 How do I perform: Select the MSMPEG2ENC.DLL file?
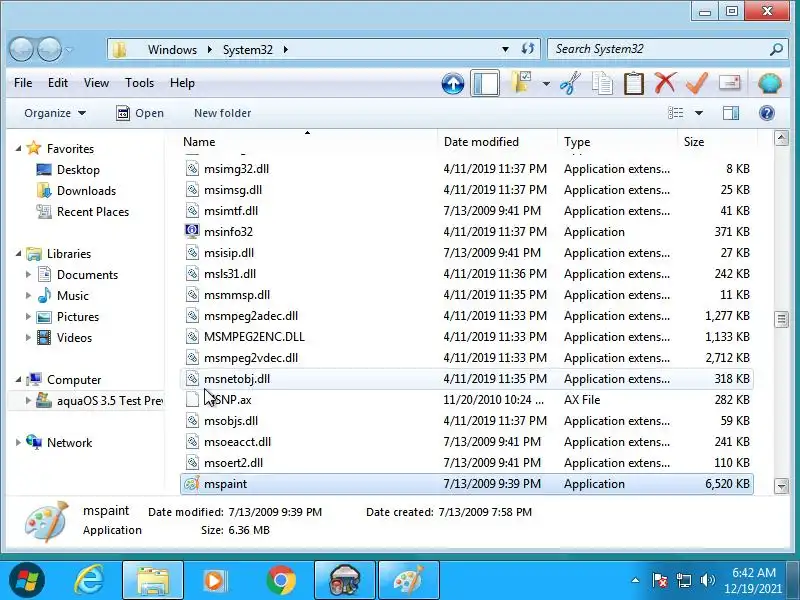coord(254,337)
